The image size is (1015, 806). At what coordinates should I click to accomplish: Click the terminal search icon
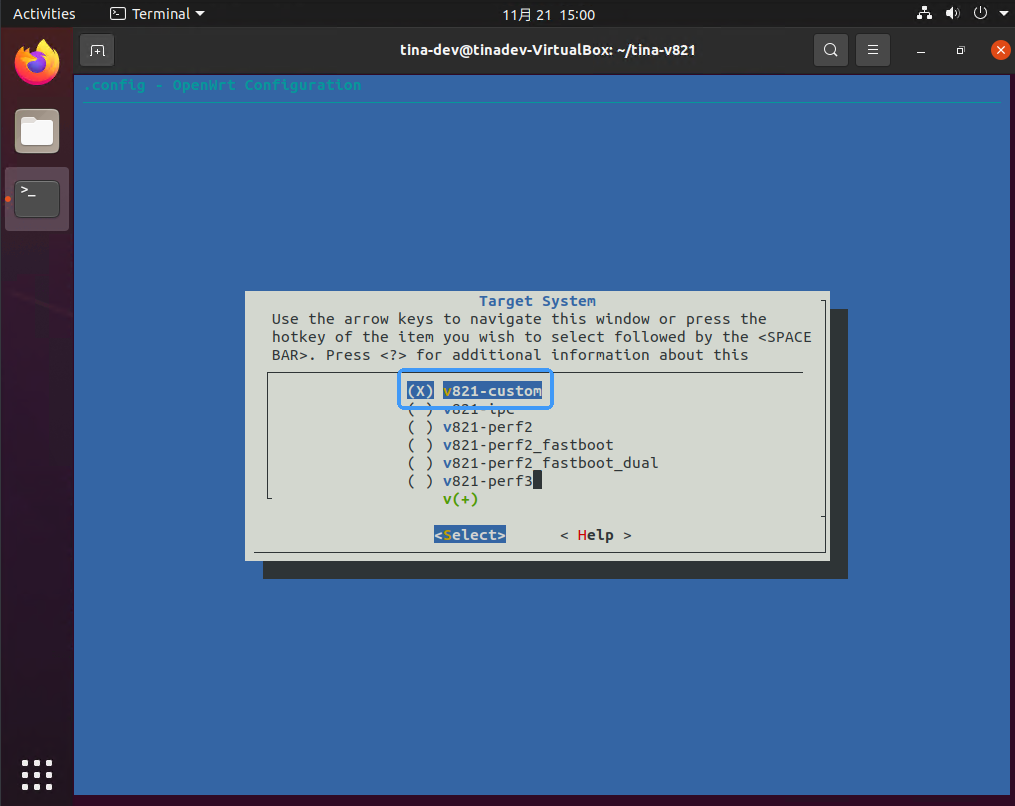[x=830, y=49]
